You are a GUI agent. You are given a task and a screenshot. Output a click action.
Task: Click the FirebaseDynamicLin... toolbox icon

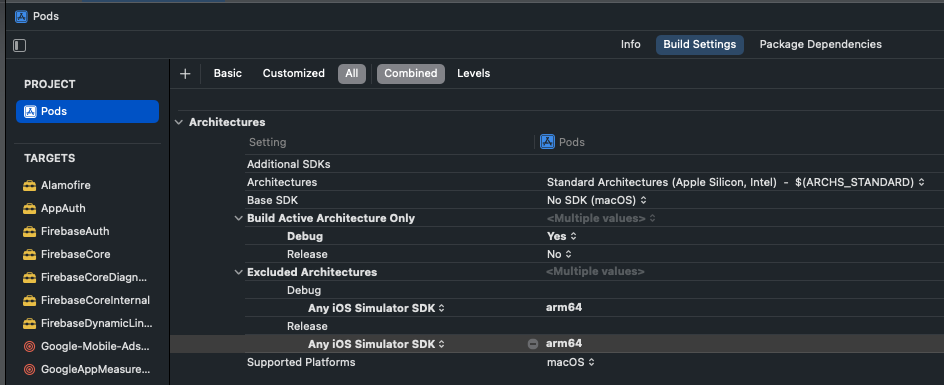pos(30,324)
